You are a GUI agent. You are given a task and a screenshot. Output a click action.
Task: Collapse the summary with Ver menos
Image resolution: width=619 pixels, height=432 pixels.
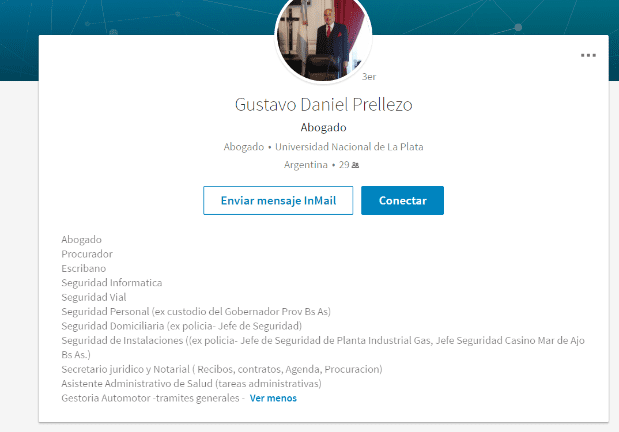273,398
